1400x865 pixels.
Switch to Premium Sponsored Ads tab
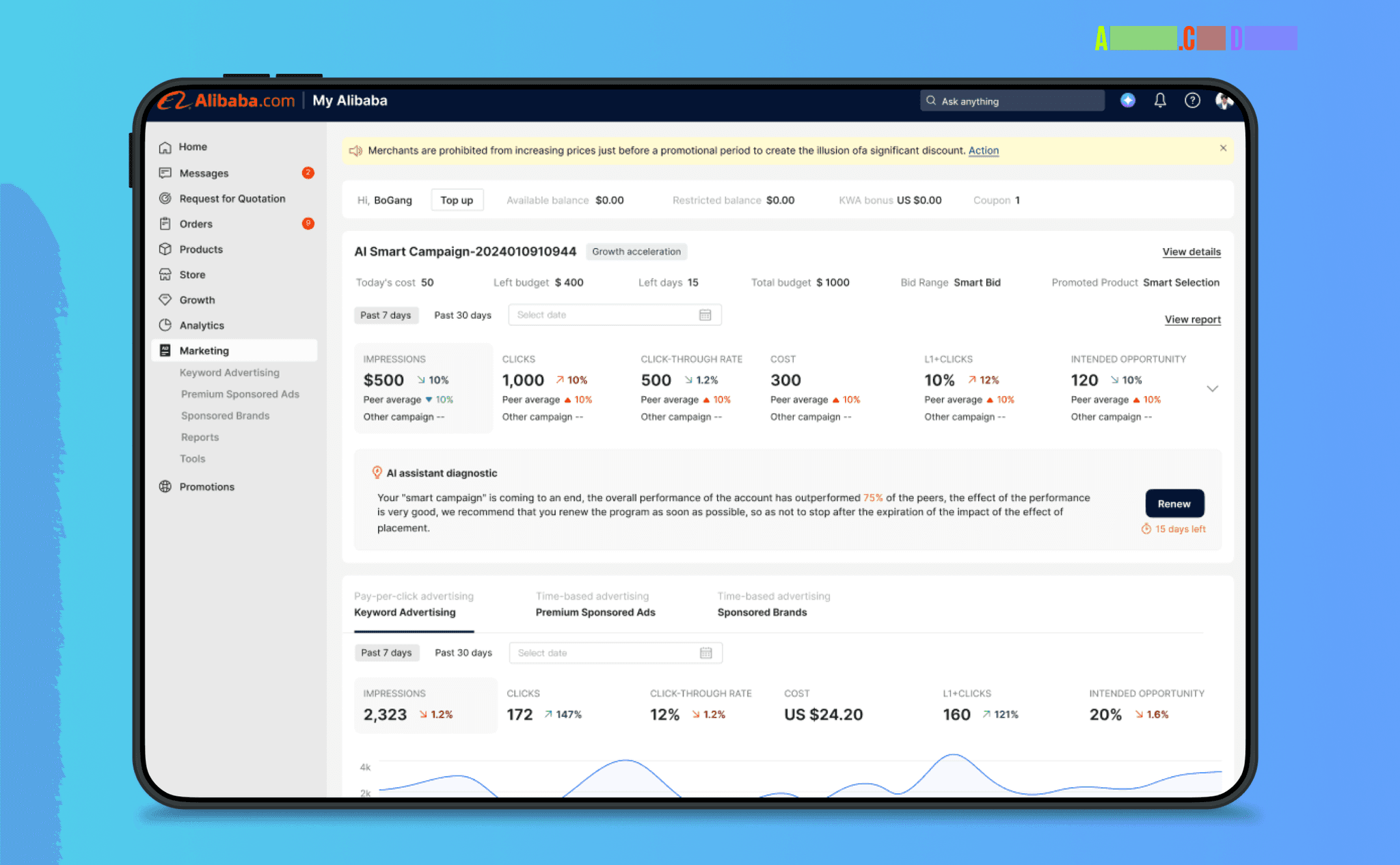[x=595, y=610]
